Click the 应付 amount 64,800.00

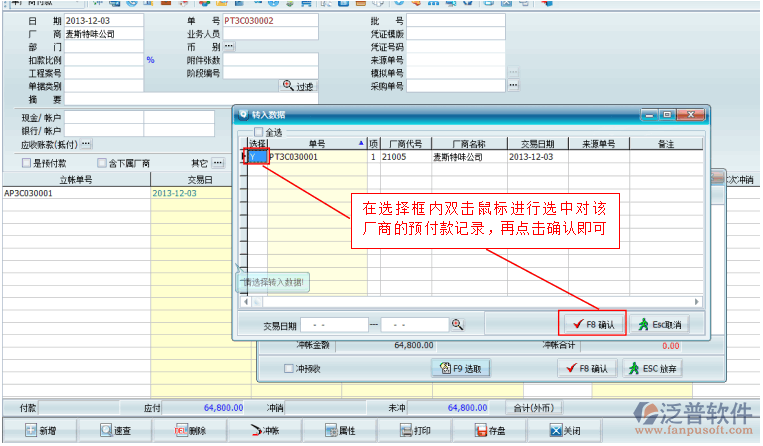[223, 408]
